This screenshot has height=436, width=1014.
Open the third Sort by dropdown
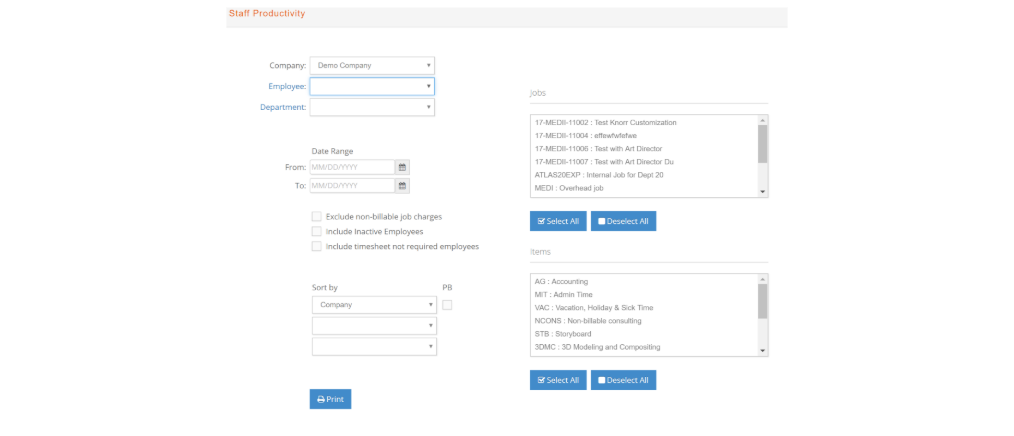(374, 347)
